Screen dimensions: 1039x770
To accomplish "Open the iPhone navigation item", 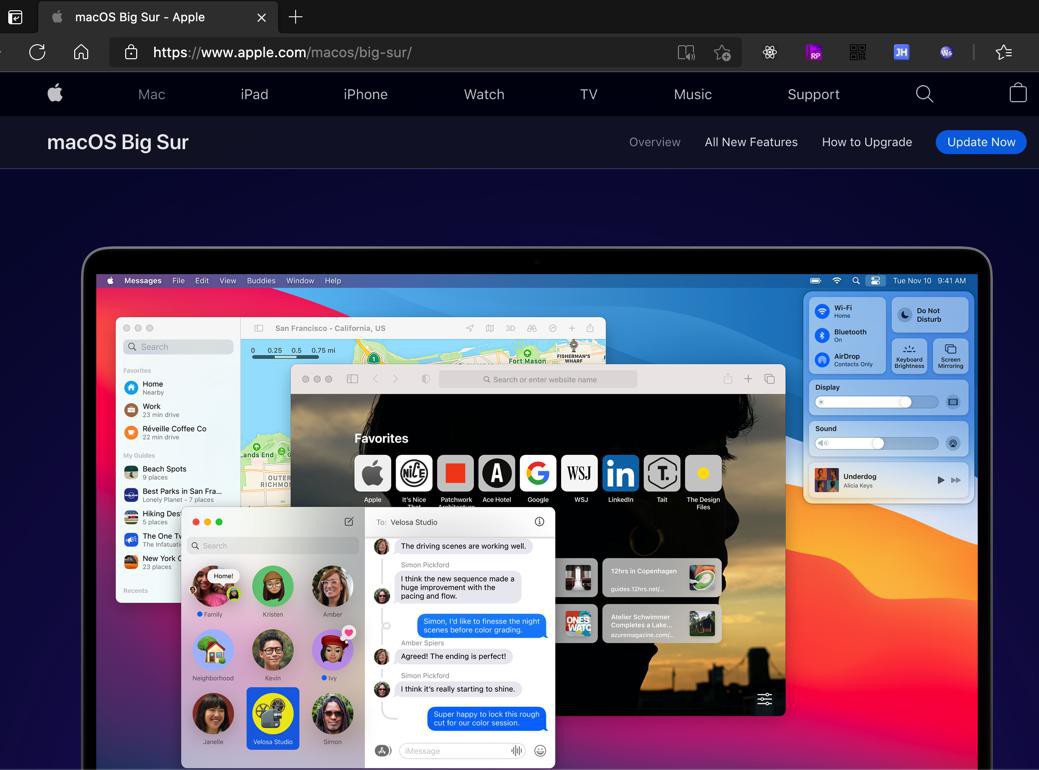I will click(x=365, y=94).
